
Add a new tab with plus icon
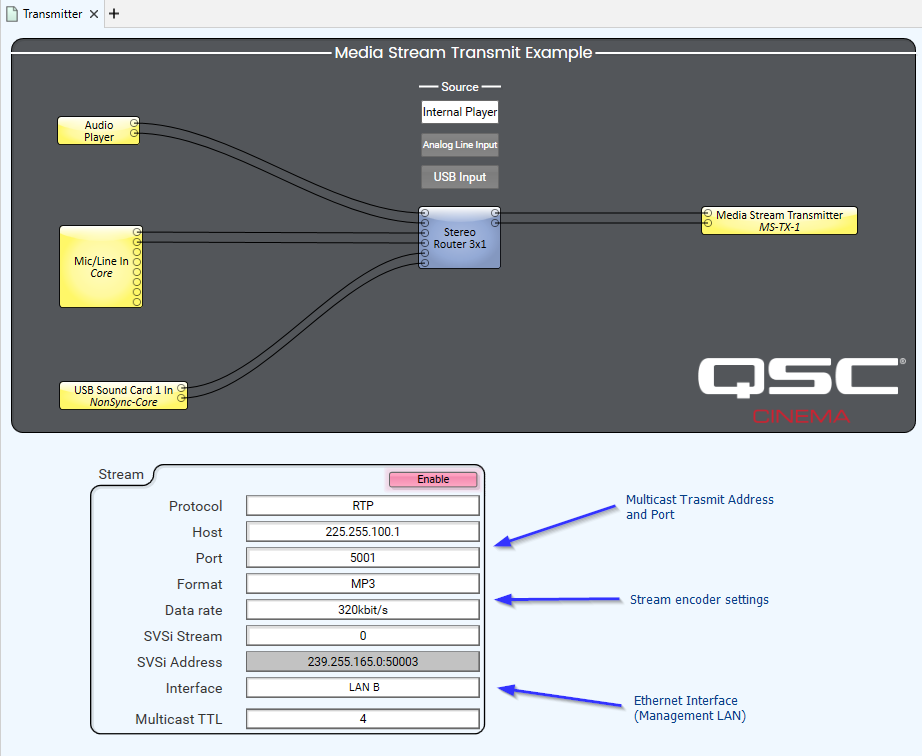click(x=114, y=14)
